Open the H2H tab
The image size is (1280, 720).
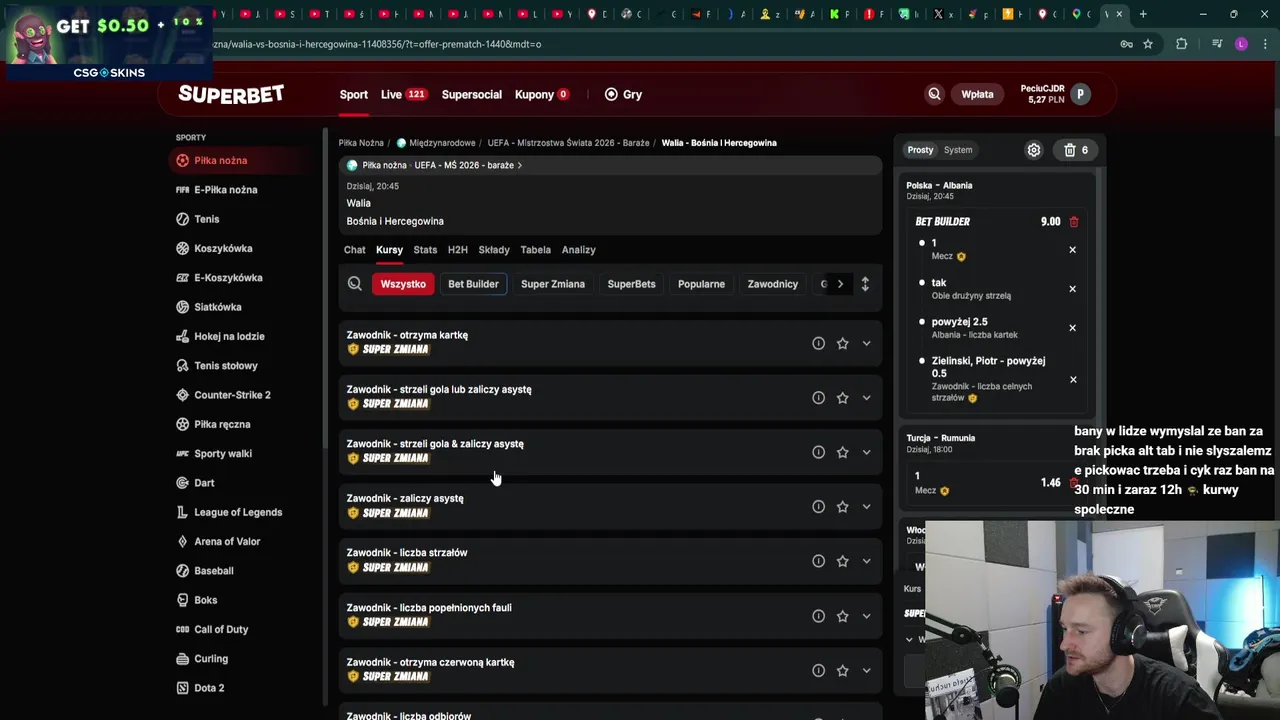coord(457,250)
